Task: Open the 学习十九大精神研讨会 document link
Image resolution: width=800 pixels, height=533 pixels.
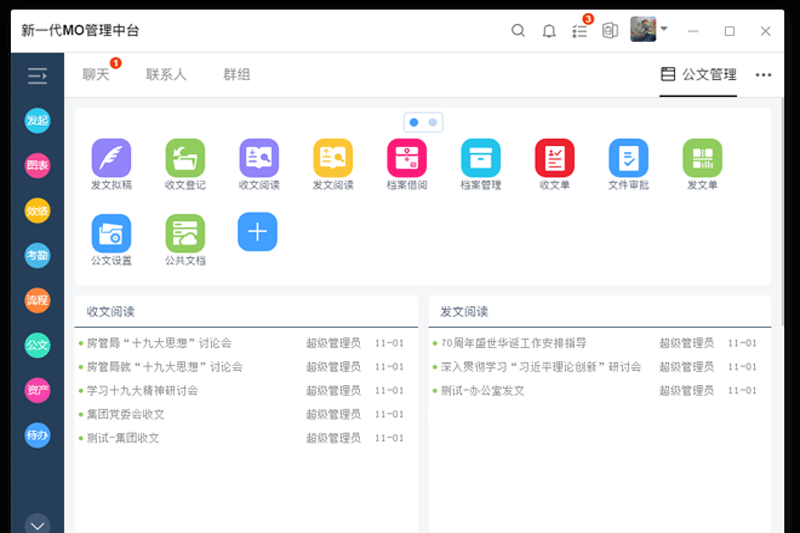Action: [142, 390]
